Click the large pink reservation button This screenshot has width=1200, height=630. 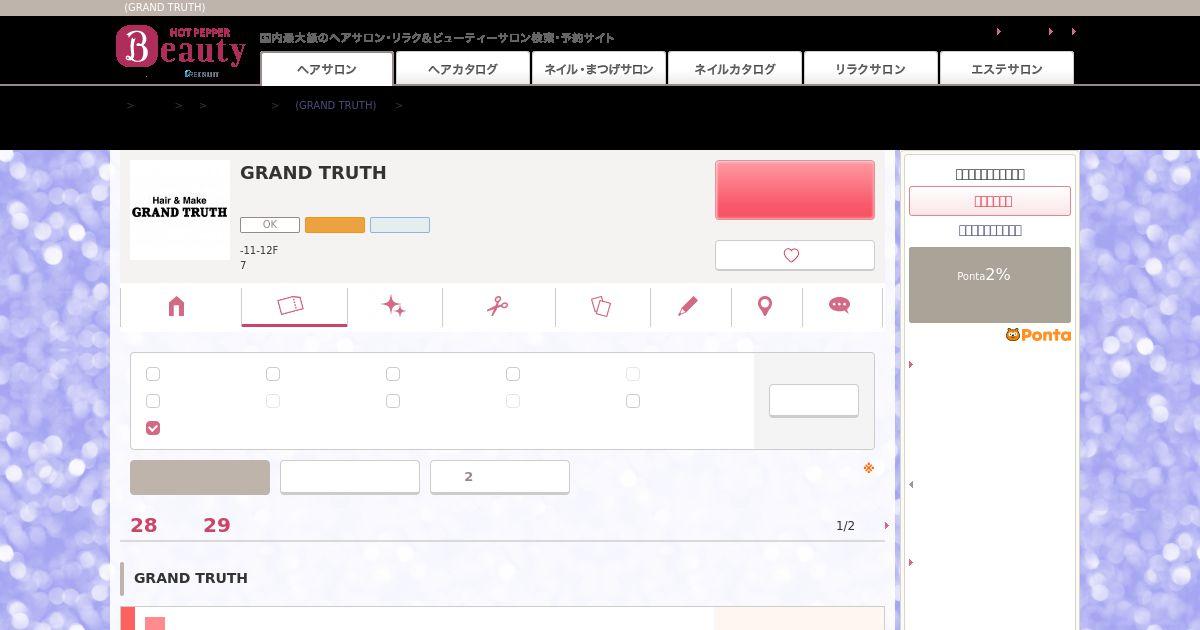tap(795, 190)
